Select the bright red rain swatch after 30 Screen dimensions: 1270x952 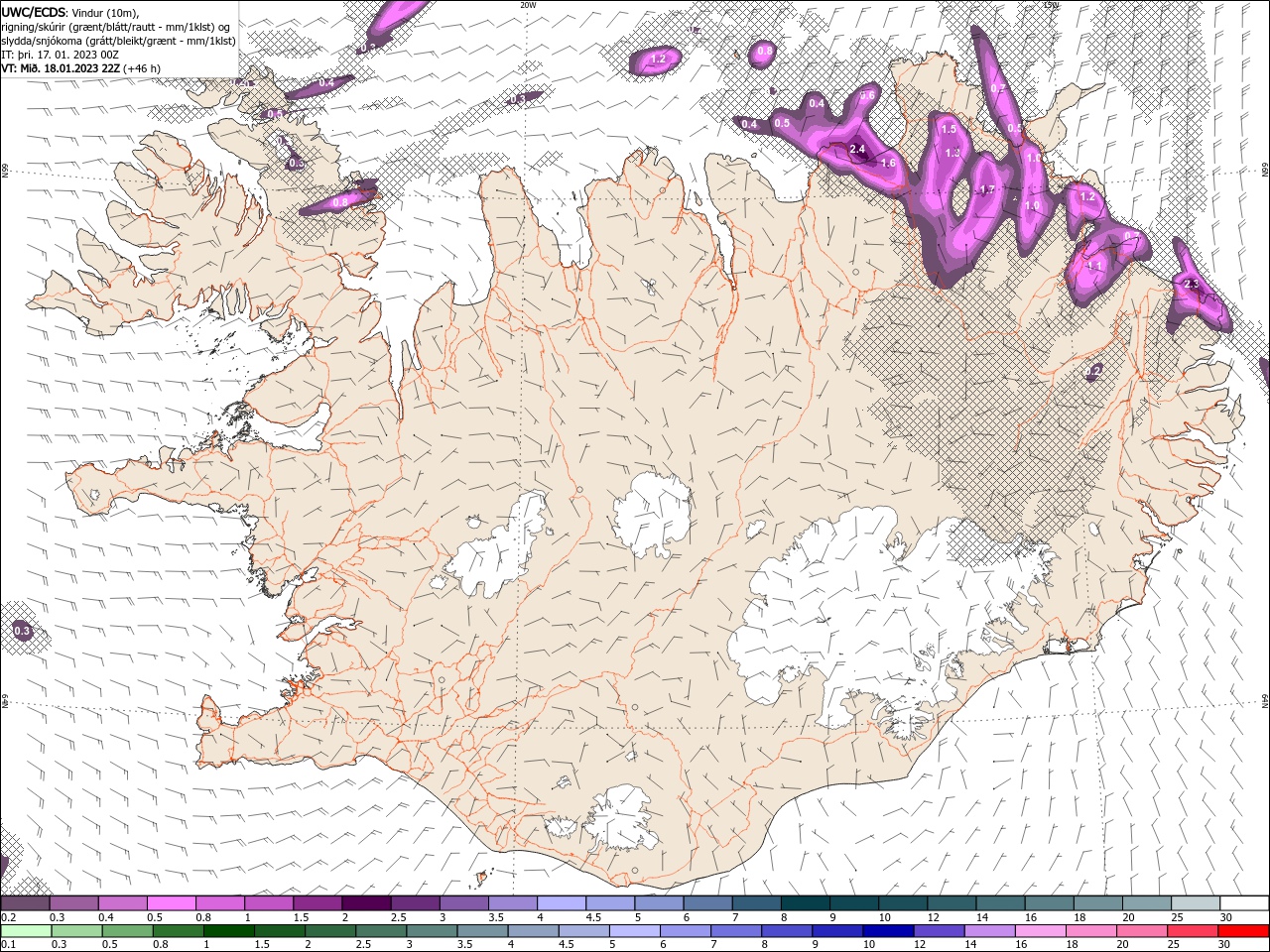point(1243,931)
